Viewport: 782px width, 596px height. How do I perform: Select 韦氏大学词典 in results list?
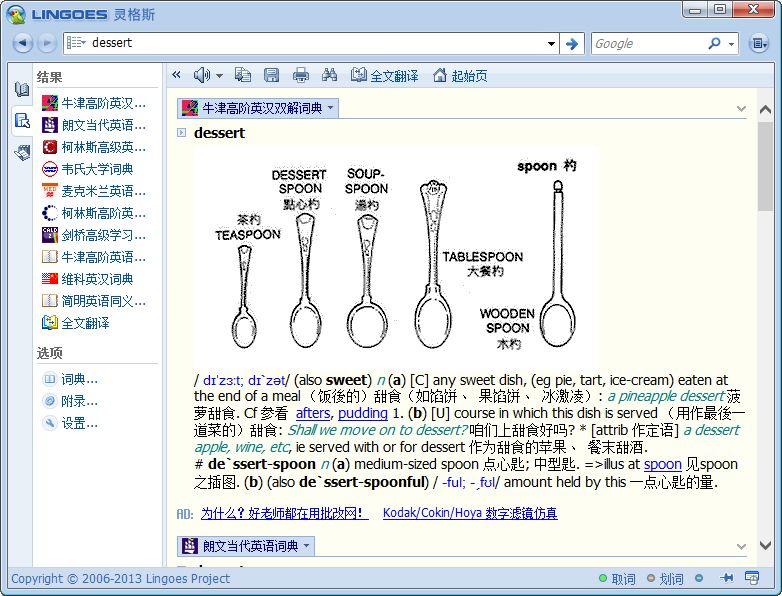tap(88, 169)
